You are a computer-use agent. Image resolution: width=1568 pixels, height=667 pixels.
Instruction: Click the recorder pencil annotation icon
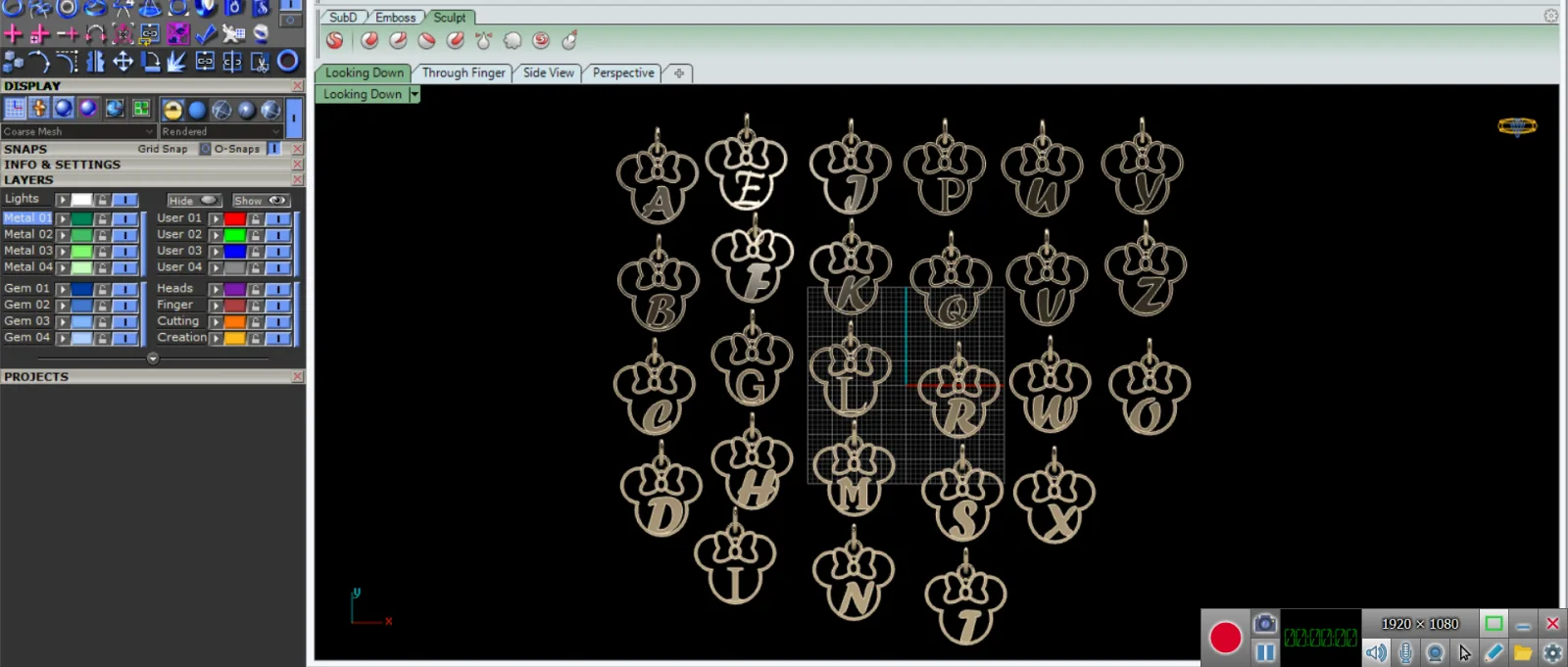pyautogui.click(x=1494, y=652)
